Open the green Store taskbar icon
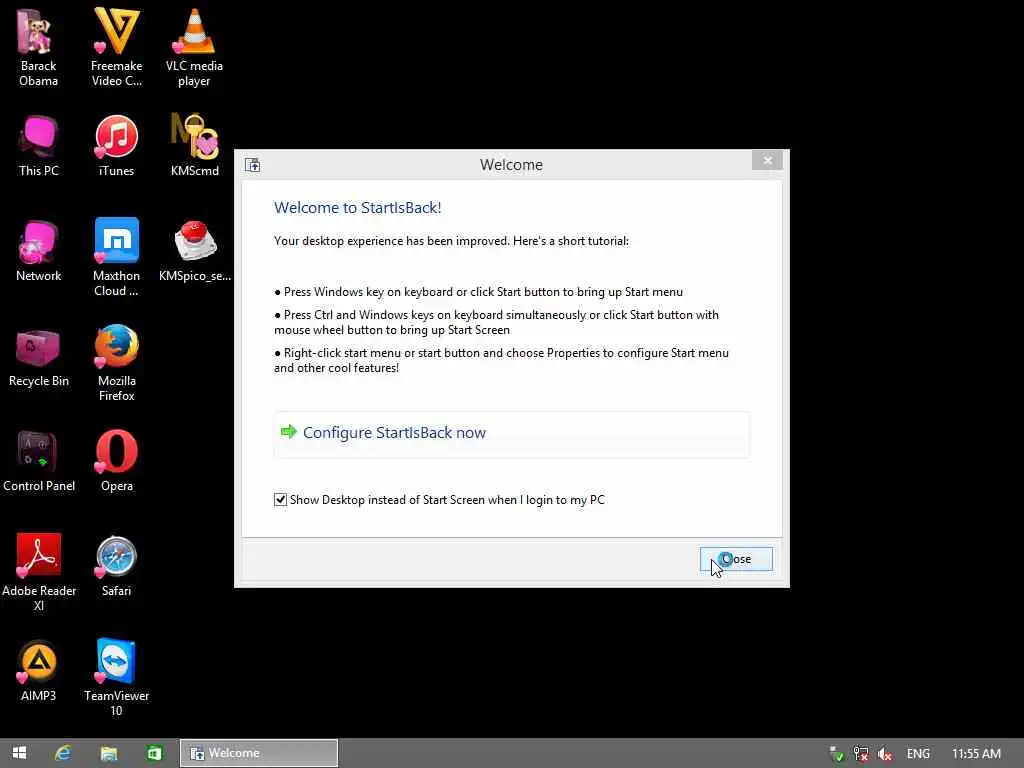The image size is (1024, 768). (154, 753)
